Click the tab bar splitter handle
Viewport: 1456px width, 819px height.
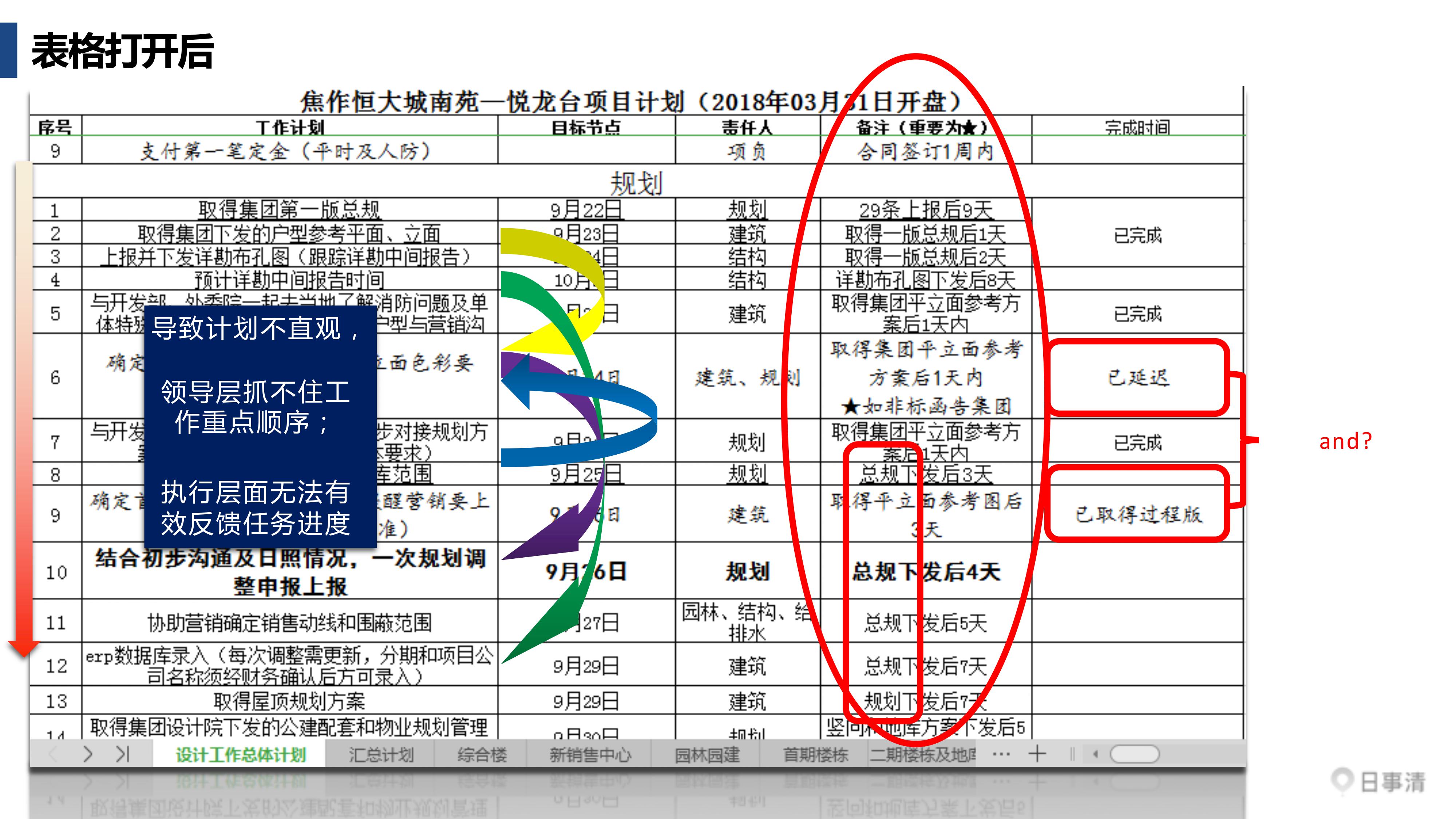(x=1072, y=754)
